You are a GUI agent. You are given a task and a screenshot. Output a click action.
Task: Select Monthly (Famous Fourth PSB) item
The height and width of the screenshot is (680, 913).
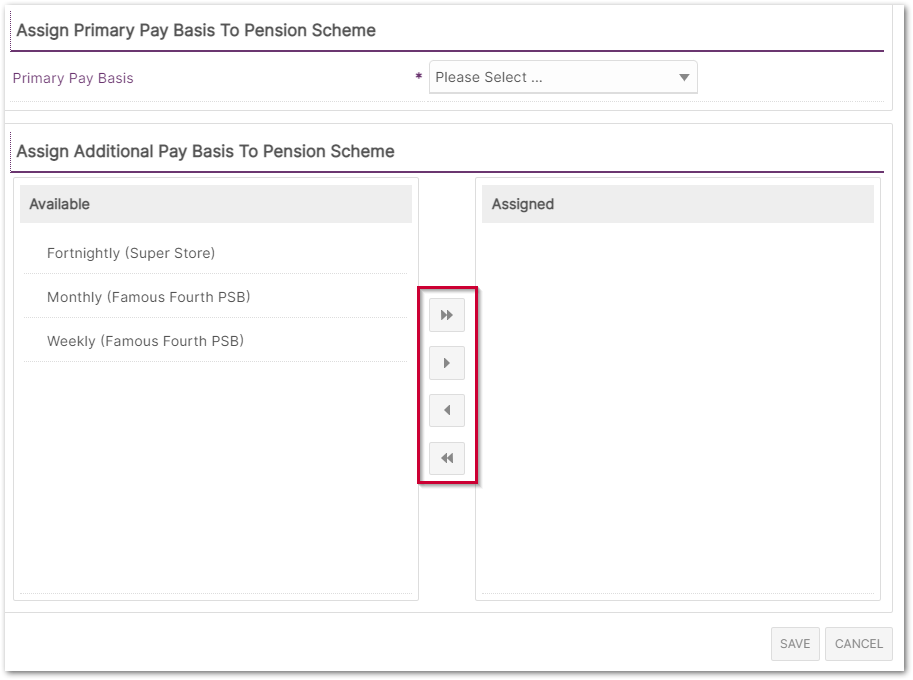[148, 297]
